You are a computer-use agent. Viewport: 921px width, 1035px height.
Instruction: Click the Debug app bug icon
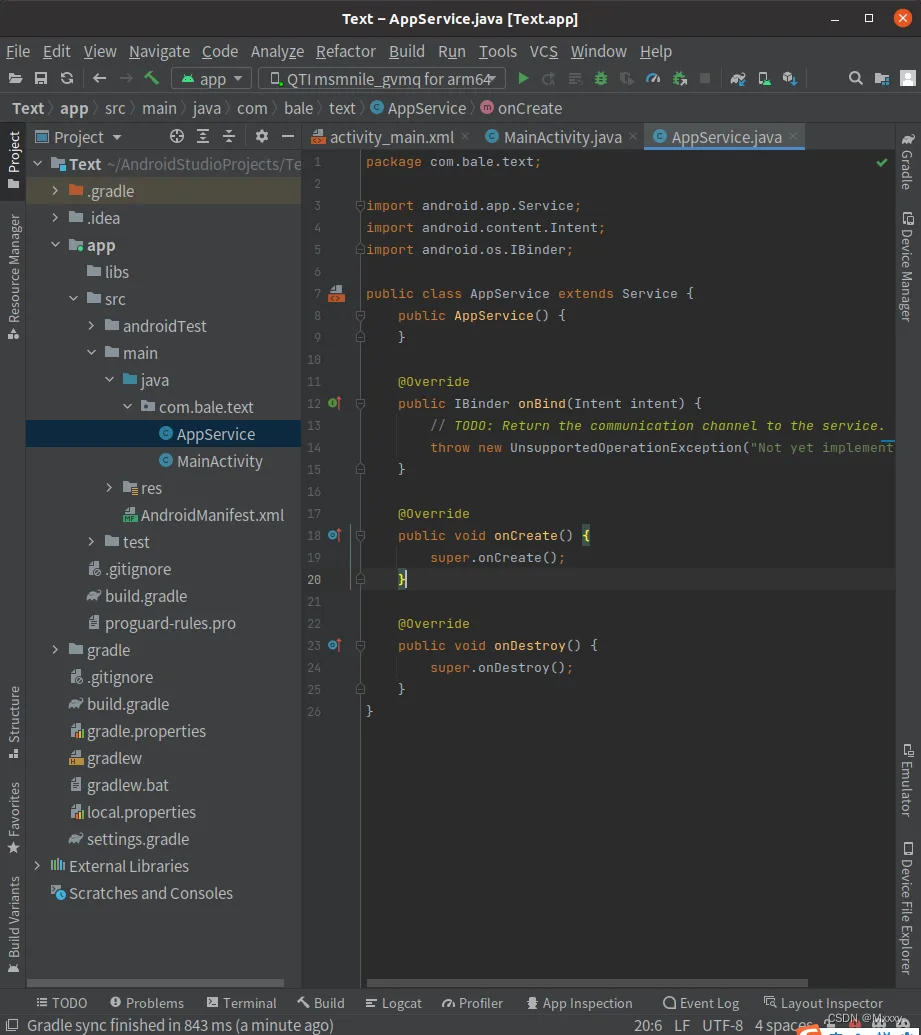[601, 79]
